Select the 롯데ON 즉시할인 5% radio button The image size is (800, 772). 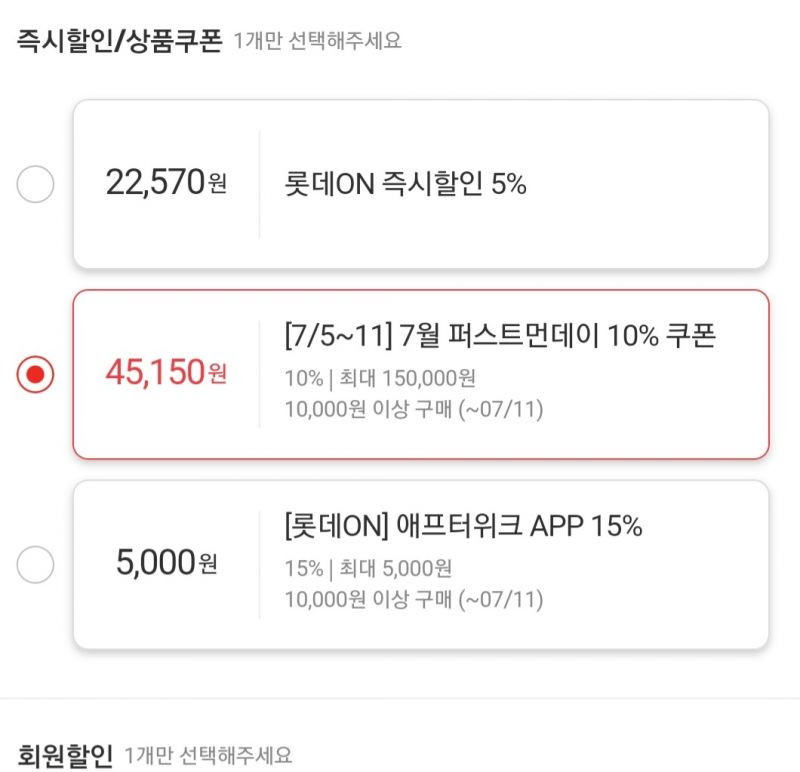point(35,184)
